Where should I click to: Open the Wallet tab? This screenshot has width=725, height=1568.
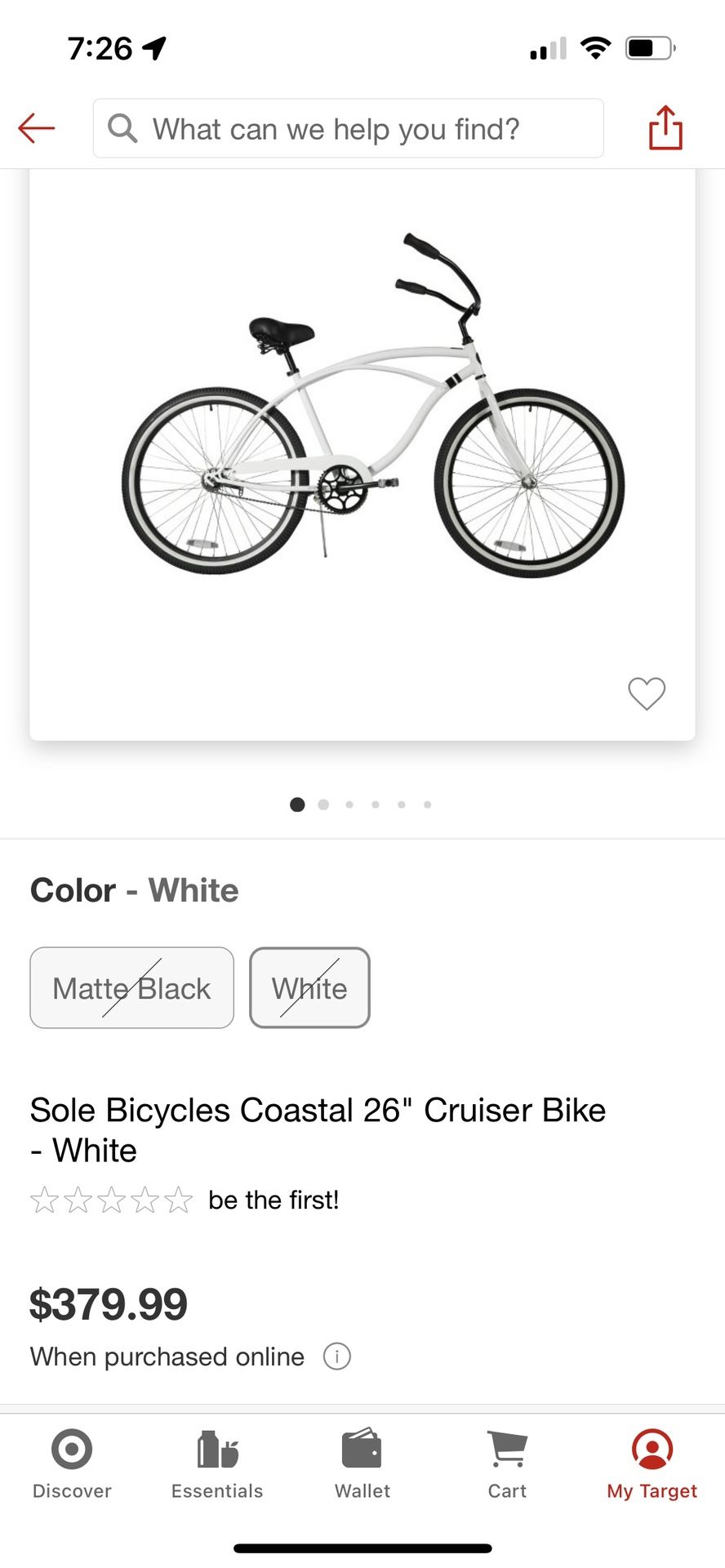pos(362,1463)
